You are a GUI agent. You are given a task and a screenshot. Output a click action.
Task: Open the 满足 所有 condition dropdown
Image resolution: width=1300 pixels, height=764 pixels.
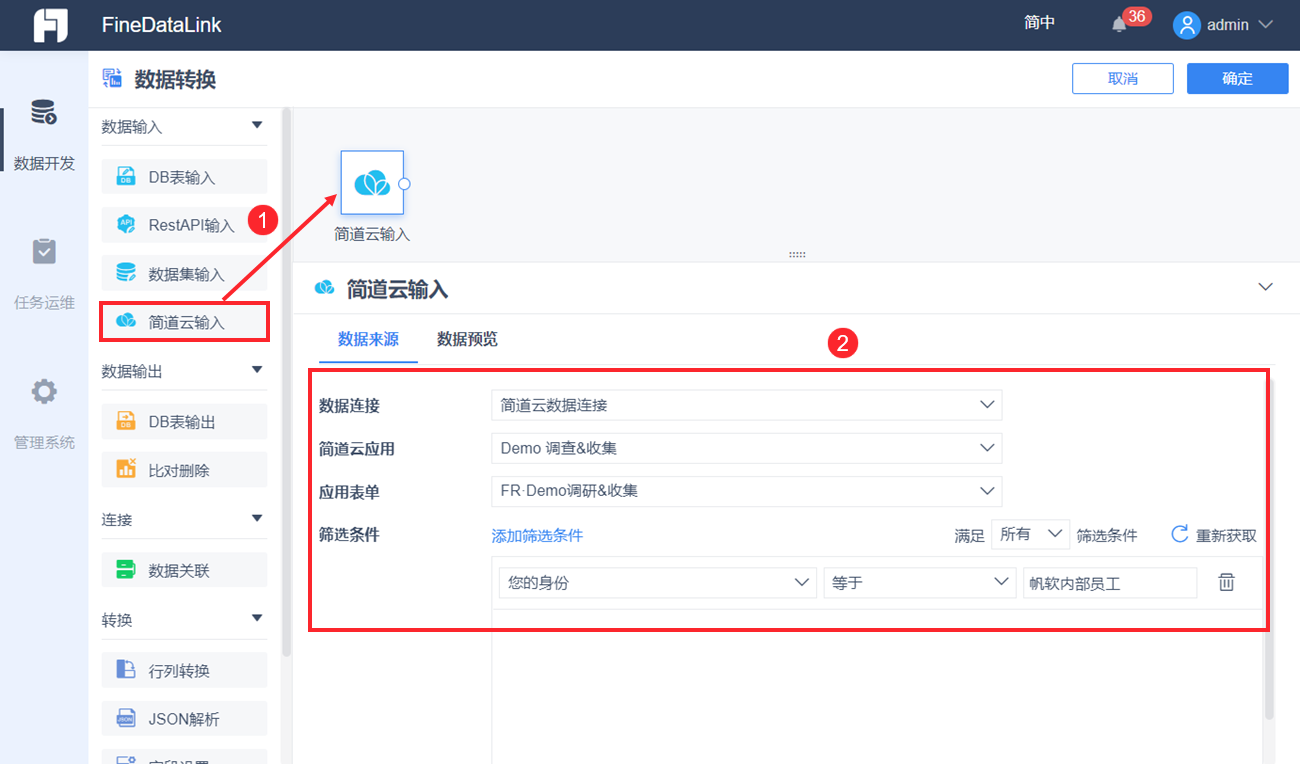1030,534
